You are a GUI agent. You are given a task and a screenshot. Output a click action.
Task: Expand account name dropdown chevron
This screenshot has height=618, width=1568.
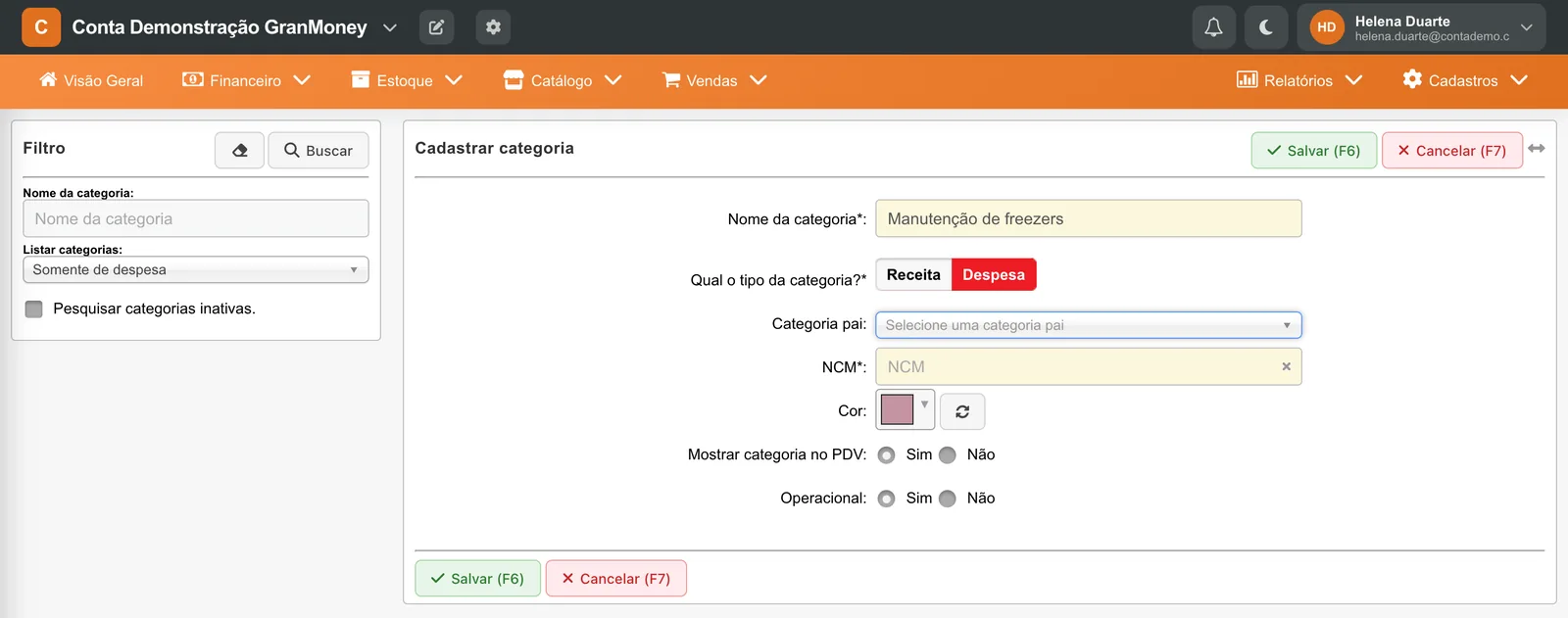[390, 27]
